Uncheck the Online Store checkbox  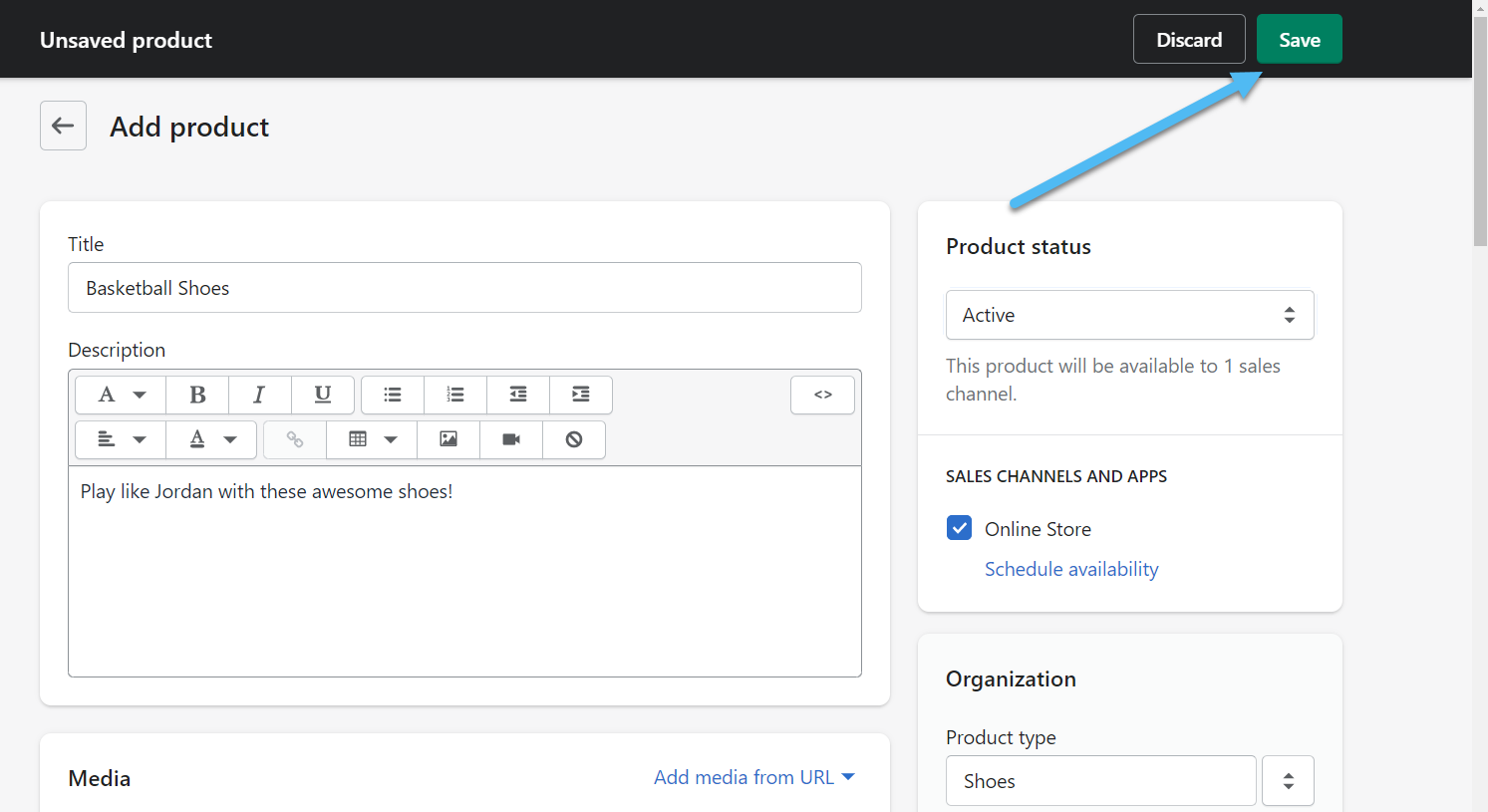pos(959,528)
